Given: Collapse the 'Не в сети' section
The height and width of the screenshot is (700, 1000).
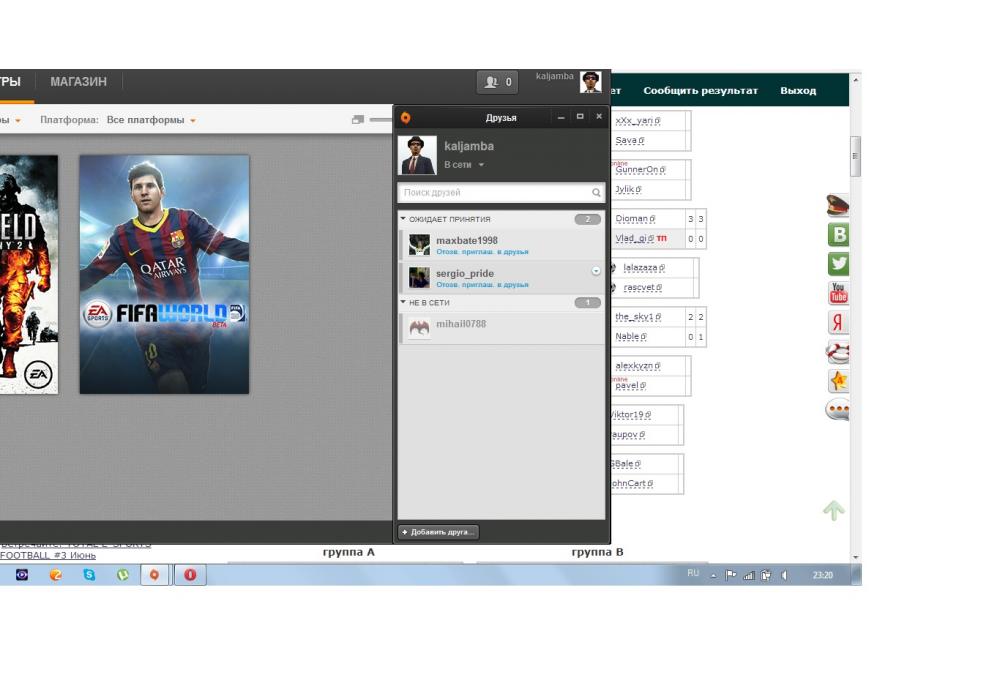Looking at the screenshot, I should 403,302.
